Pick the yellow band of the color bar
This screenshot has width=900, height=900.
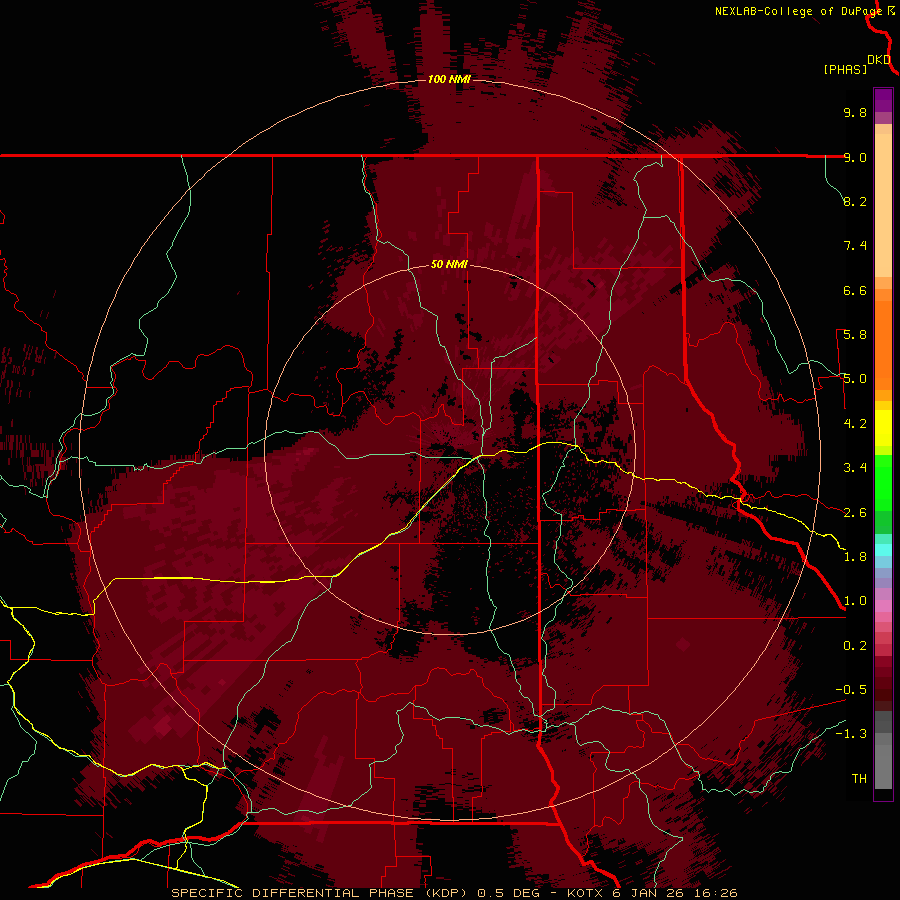(x=883, y=428)
